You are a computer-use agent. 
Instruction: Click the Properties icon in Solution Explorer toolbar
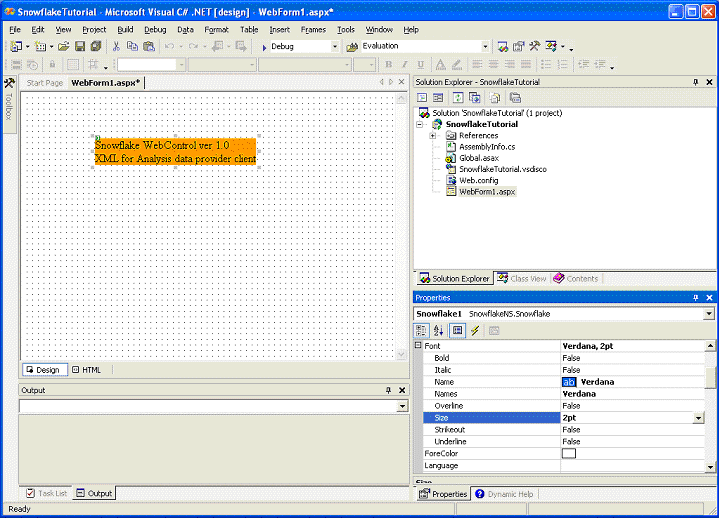click(x=515, y=98)
